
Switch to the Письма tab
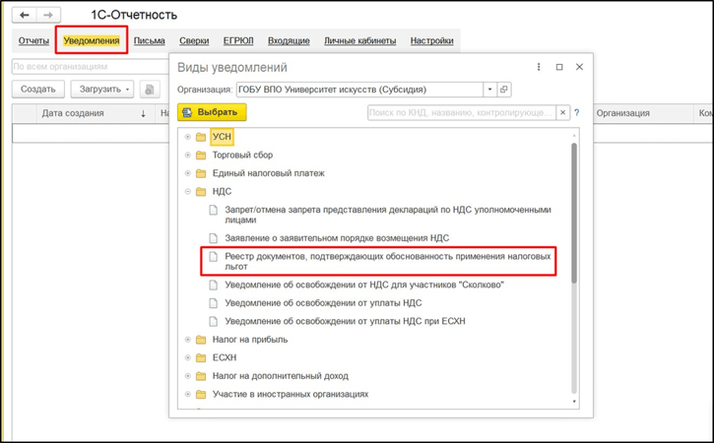149,41
